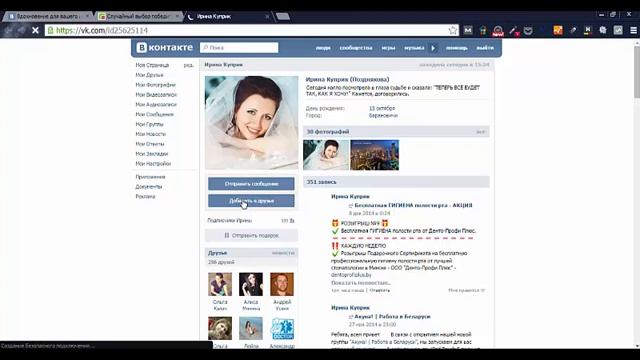This screenshot has width=640, height=360.
Task: Click the VKontakte logo in the header
Action: click(x=164, y=47)
